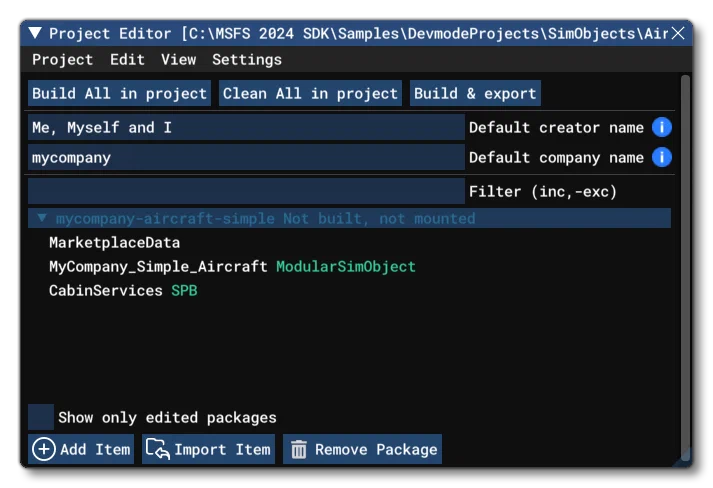Click the Build & export button
The width and height of the screenshot is (713, 488).
coord(475,94)
